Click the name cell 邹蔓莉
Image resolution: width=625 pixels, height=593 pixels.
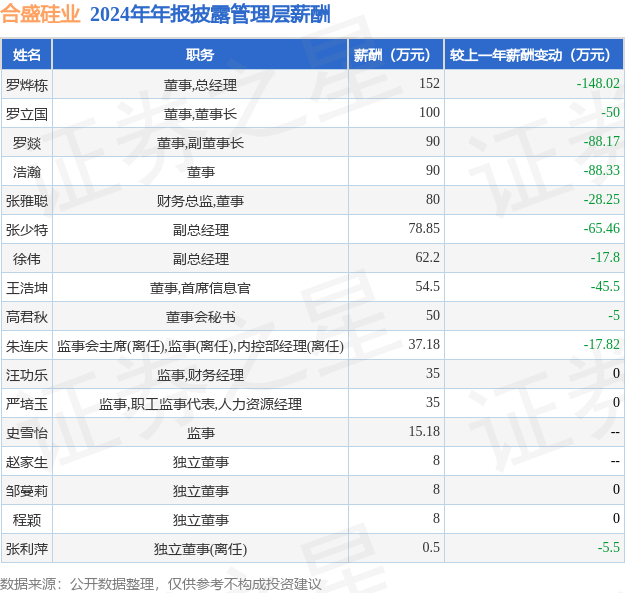pos(27,491)
